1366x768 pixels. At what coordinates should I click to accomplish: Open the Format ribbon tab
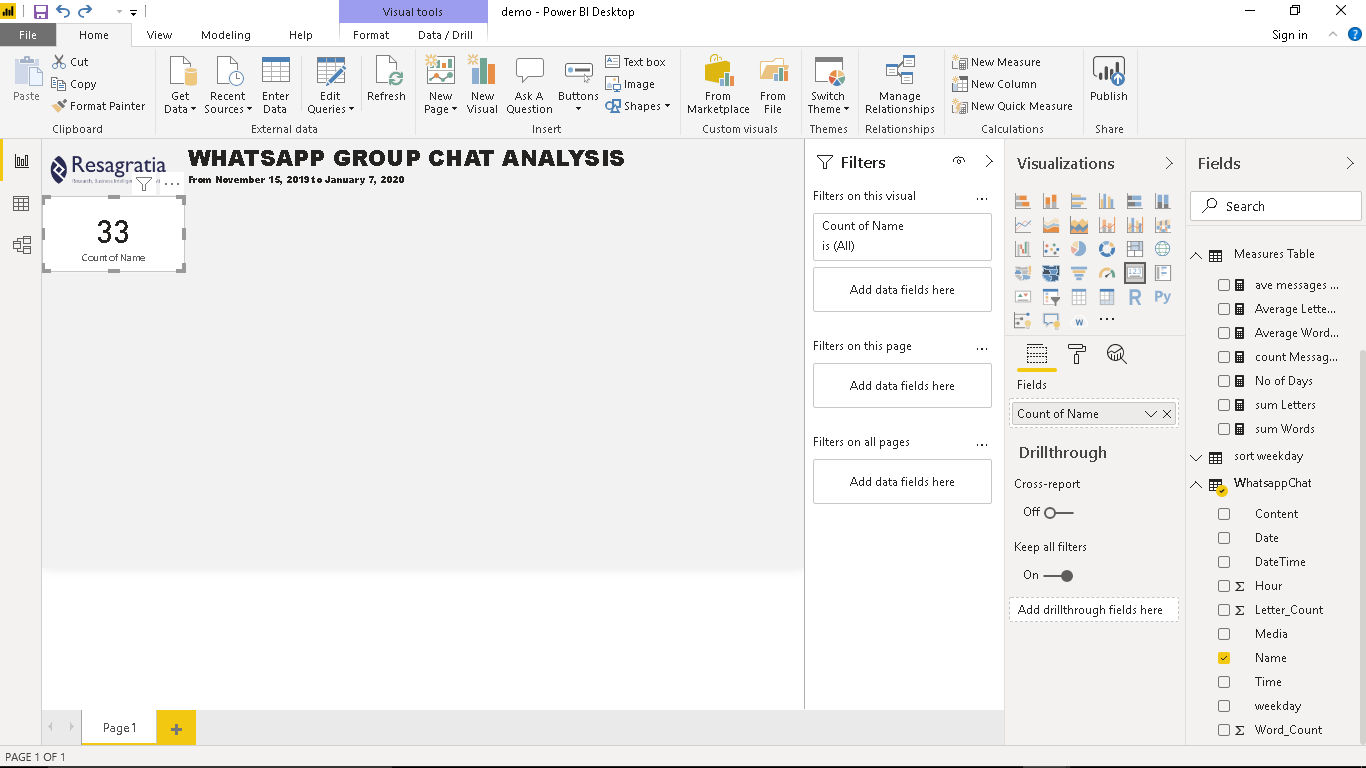(371, 35)
